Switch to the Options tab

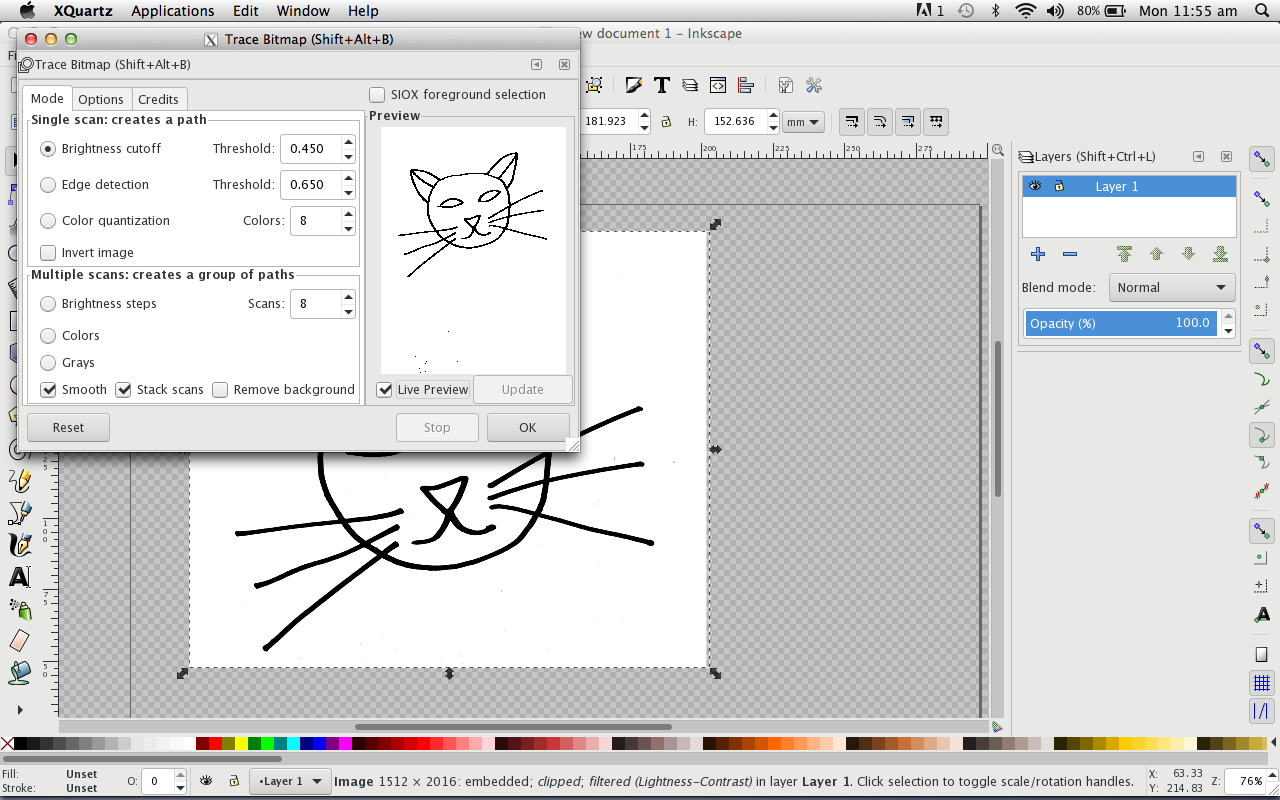pyautogui.click(x=101, y=99)
